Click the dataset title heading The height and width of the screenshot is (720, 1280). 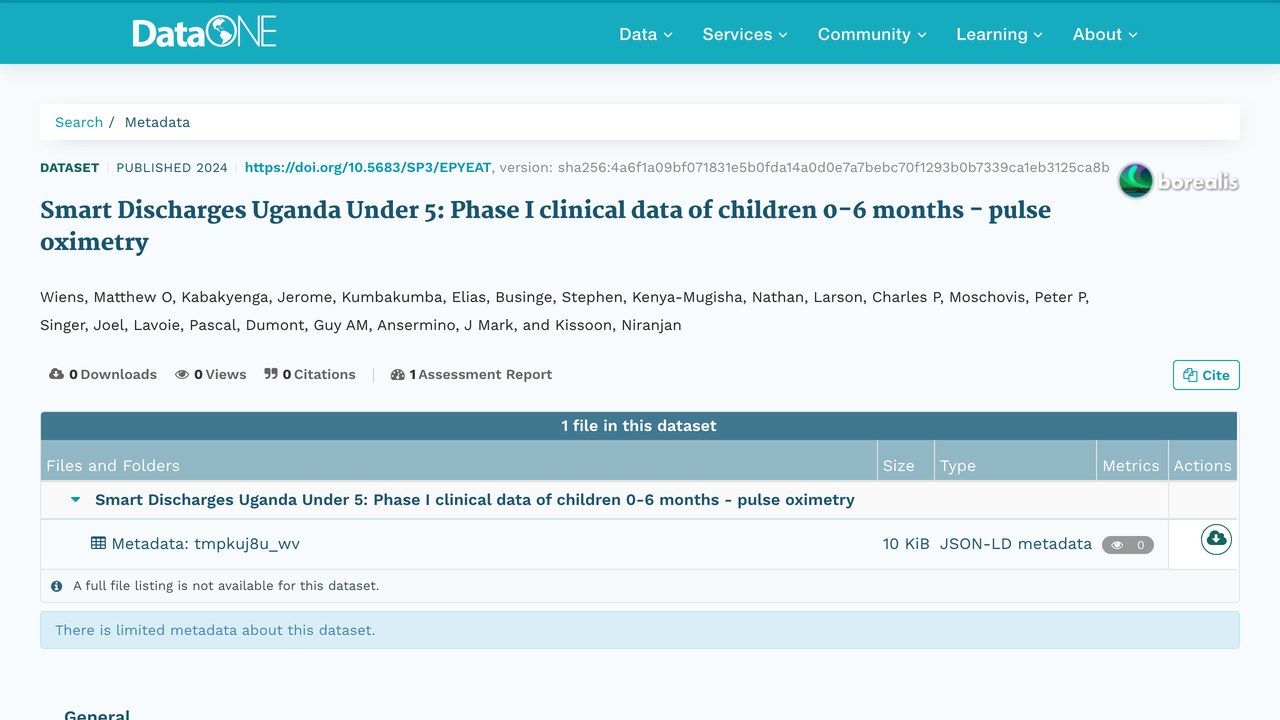point(546,226)
